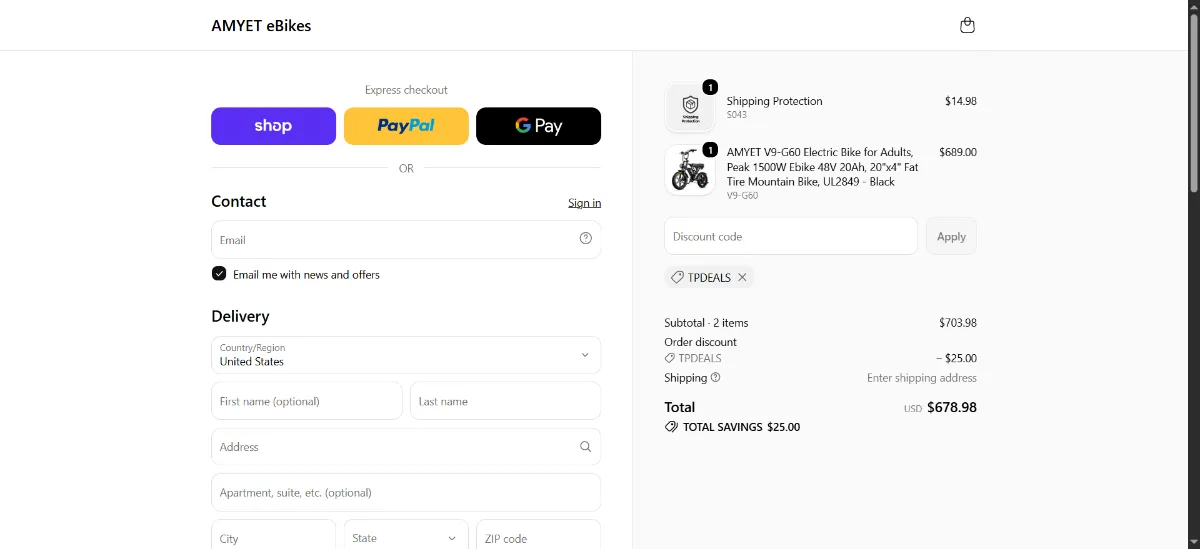1200x549 pixels.
Task: Click the Enter shipping address text
Action: (x=922, y=378)
